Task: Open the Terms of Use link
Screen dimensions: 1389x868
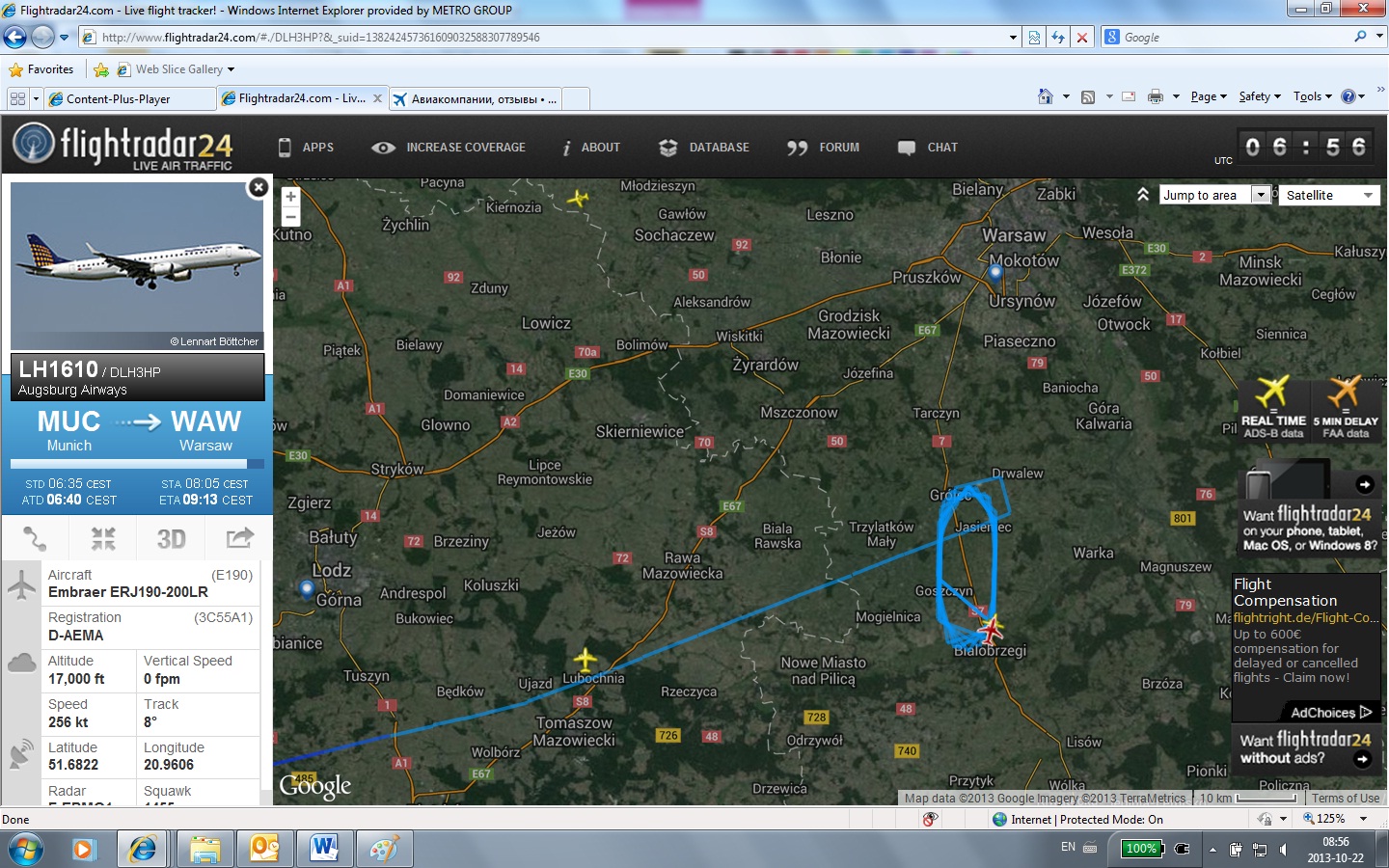Action: [x=1345, y=798]
